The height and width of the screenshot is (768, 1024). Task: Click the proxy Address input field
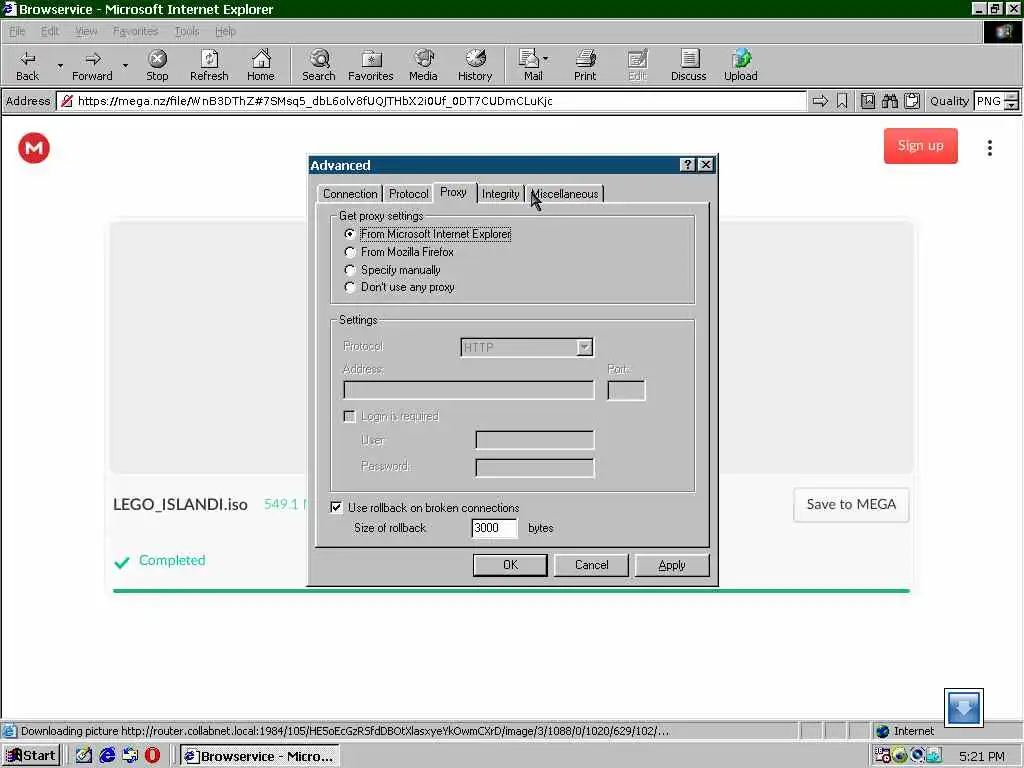[x=469, y=391]
